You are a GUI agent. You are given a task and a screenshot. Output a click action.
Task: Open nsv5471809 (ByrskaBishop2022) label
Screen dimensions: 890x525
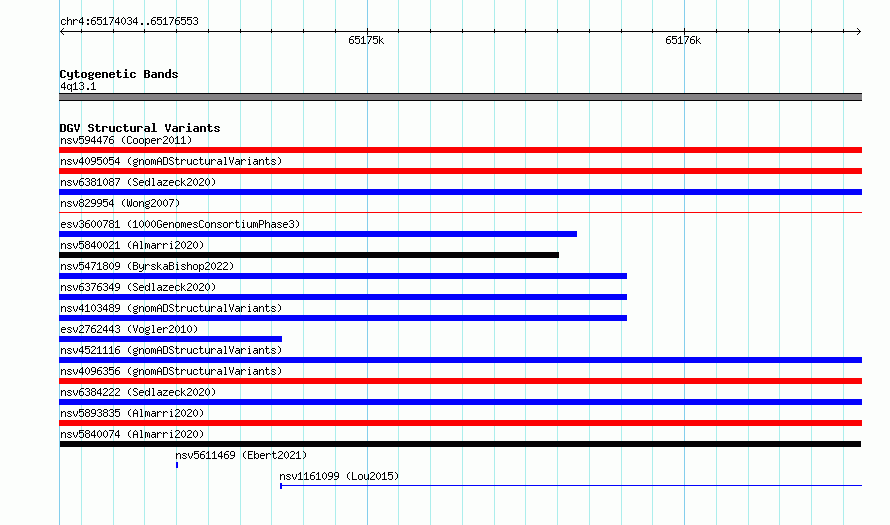[147, 266]
